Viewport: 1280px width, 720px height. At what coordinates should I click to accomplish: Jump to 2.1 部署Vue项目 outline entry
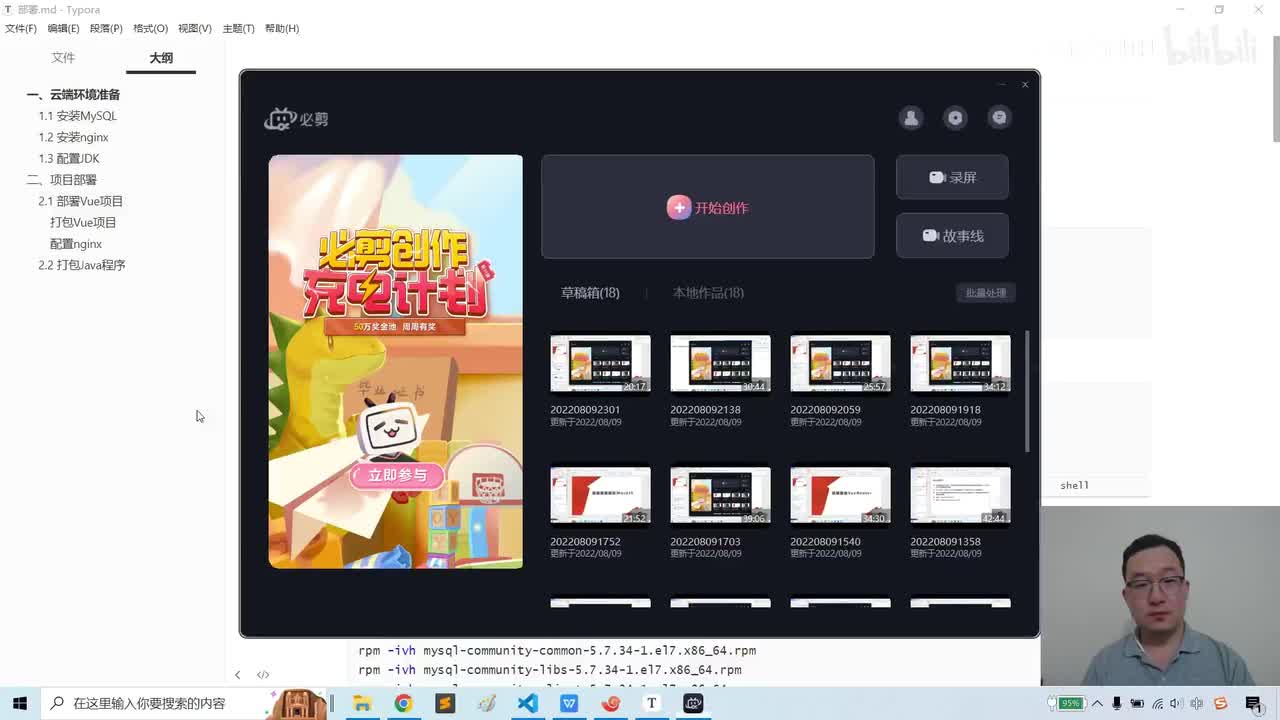pos(81,201)
